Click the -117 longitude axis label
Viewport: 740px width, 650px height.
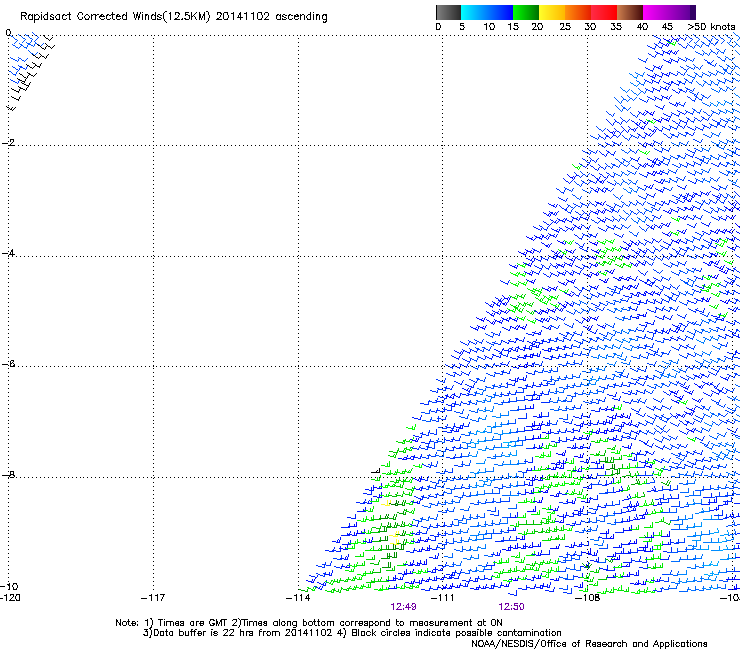(153, 598)
